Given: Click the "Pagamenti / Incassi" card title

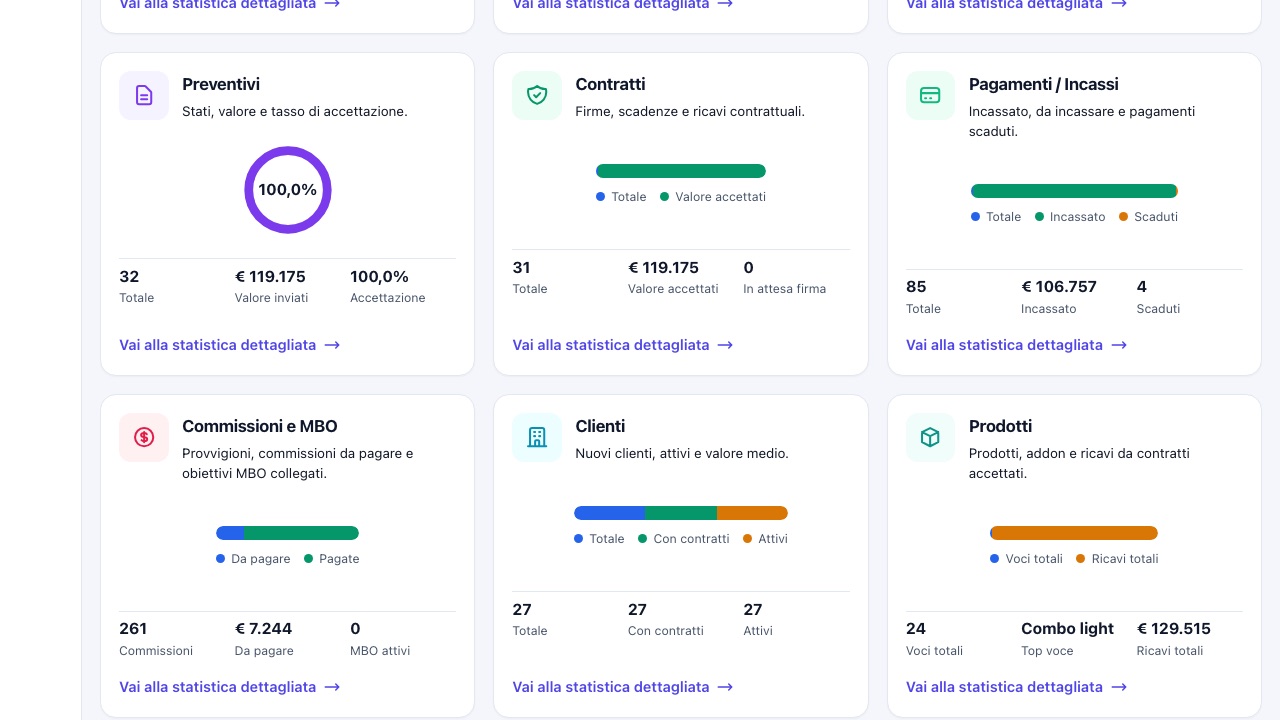Looking at the screenshot, I should [1044, 84].
